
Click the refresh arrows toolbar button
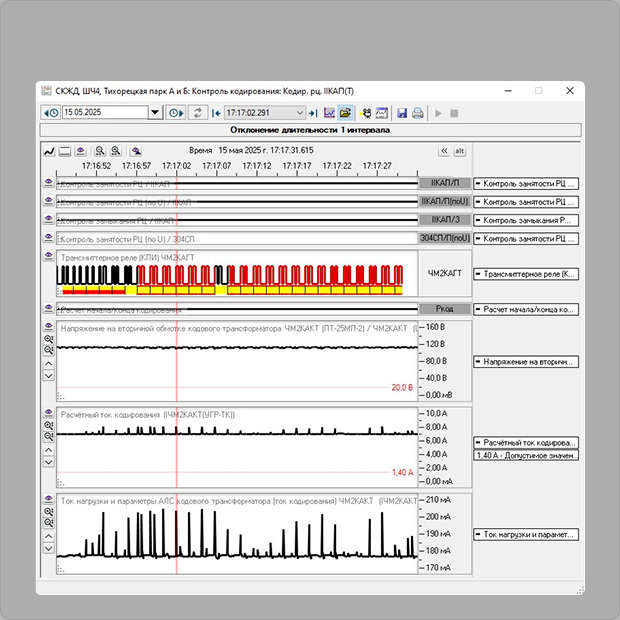(x=198, y=113)
